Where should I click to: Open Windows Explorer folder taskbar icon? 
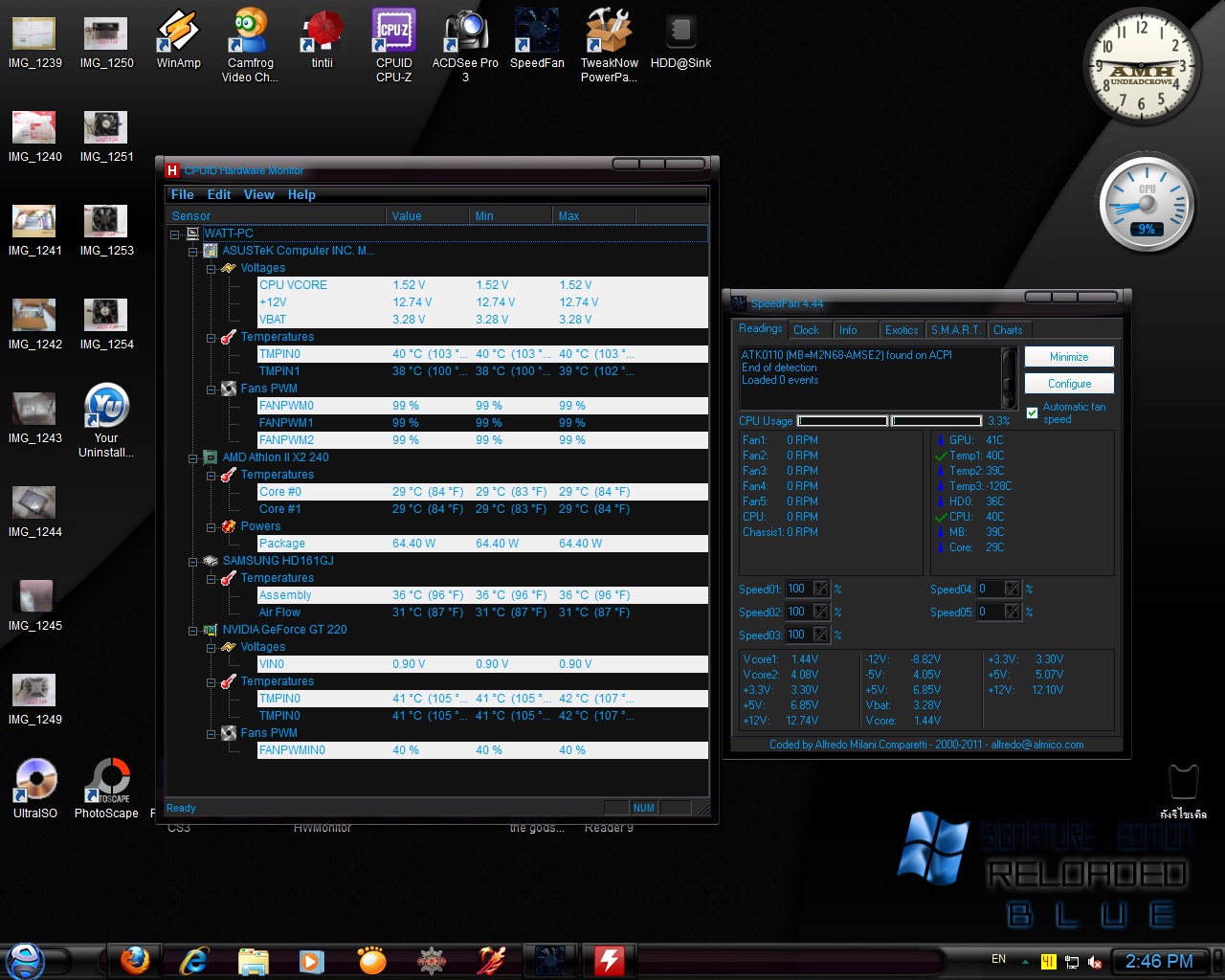tap(254, 960)
